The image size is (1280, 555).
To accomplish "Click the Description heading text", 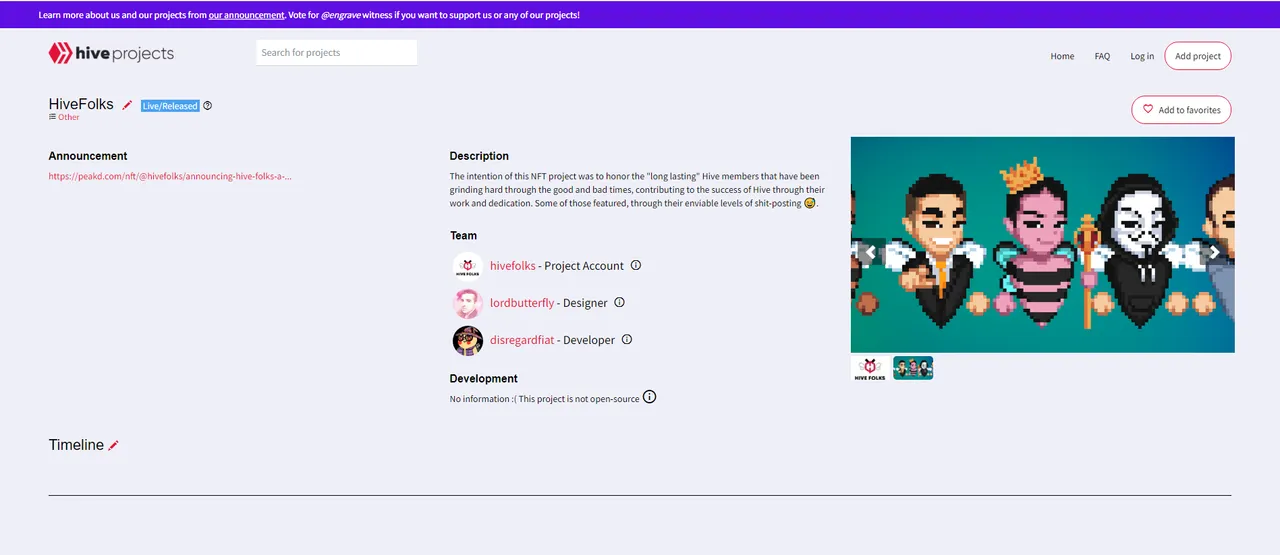I will coord(479,156).
